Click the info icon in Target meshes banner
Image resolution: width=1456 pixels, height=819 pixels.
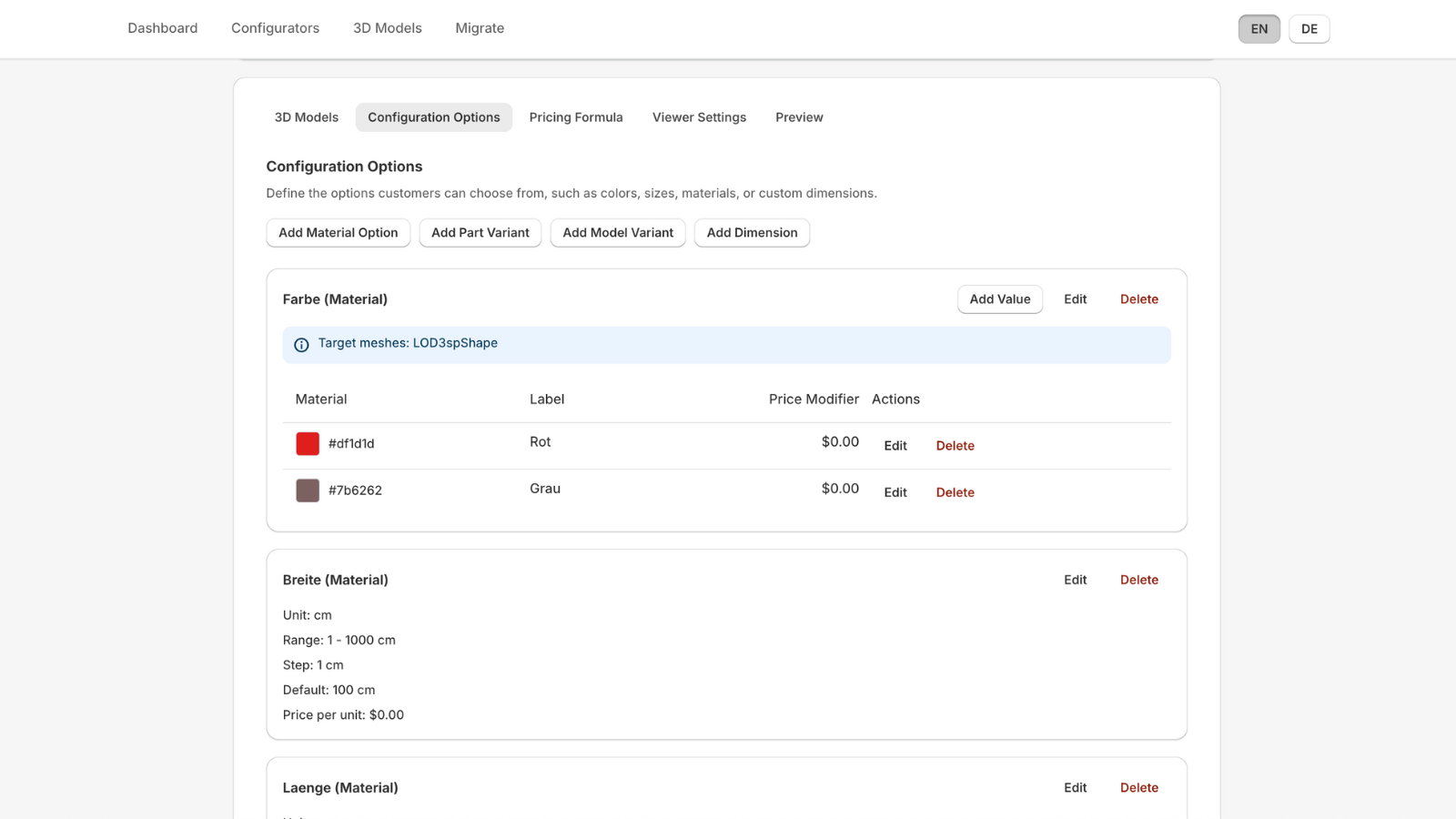pyautogui.click(x=301, y=344)
